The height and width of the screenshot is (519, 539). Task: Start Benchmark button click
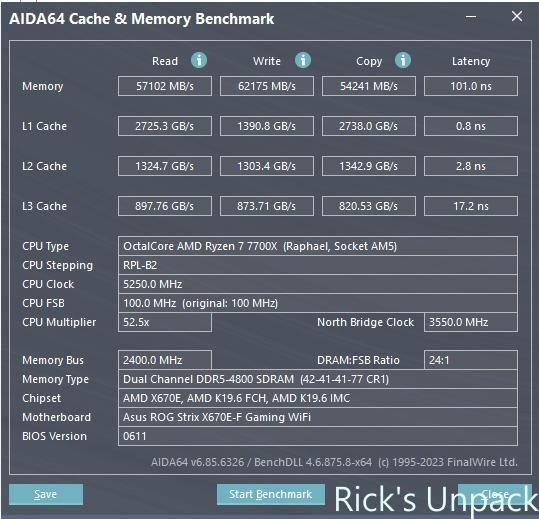271,494
